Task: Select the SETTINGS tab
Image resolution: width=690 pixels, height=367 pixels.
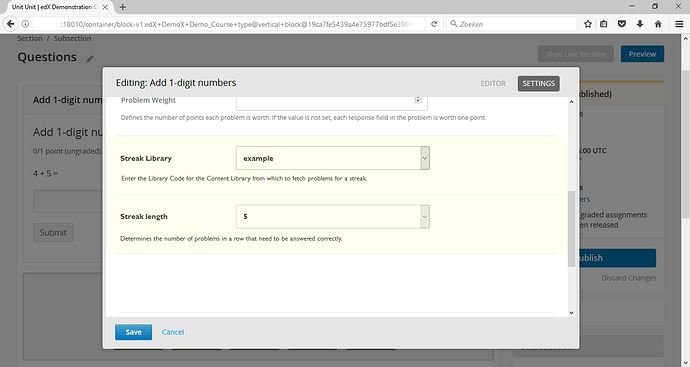Action: pyautogui.click(x=539, y=84)
